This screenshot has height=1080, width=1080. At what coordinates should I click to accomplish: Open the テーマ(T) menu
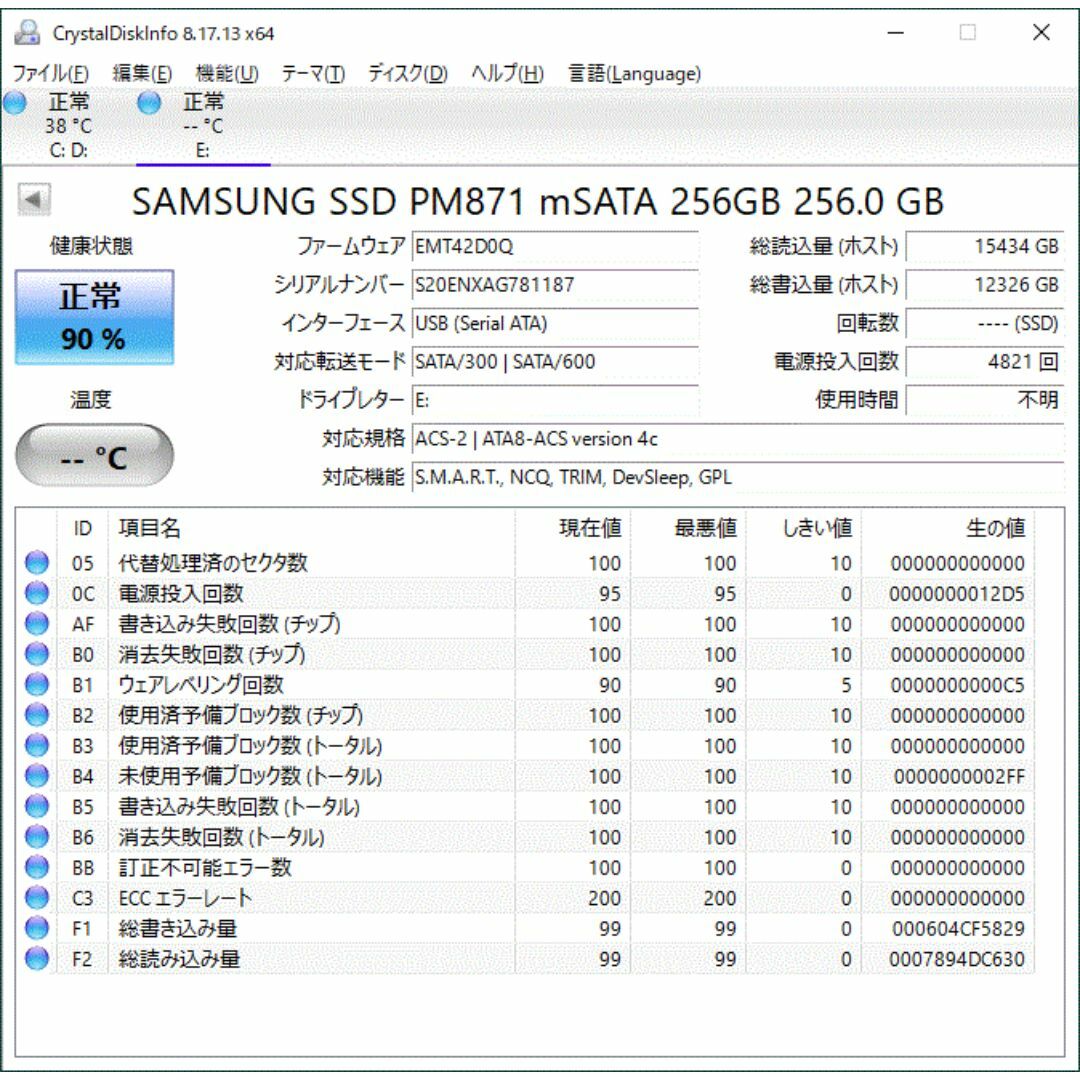point(313,73)
